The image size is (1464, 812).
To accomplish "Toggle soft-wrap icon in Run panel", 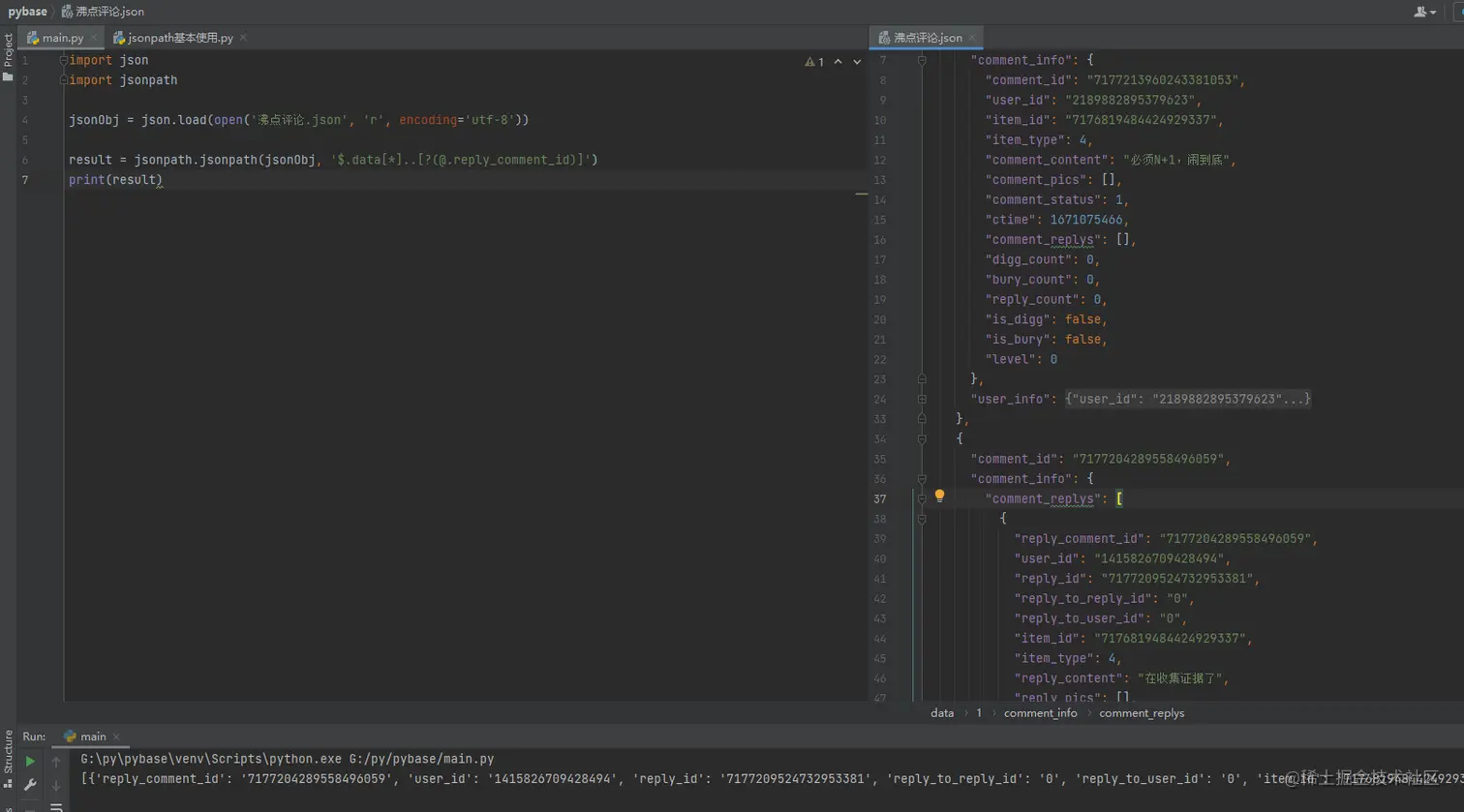I will click(56, 806).
